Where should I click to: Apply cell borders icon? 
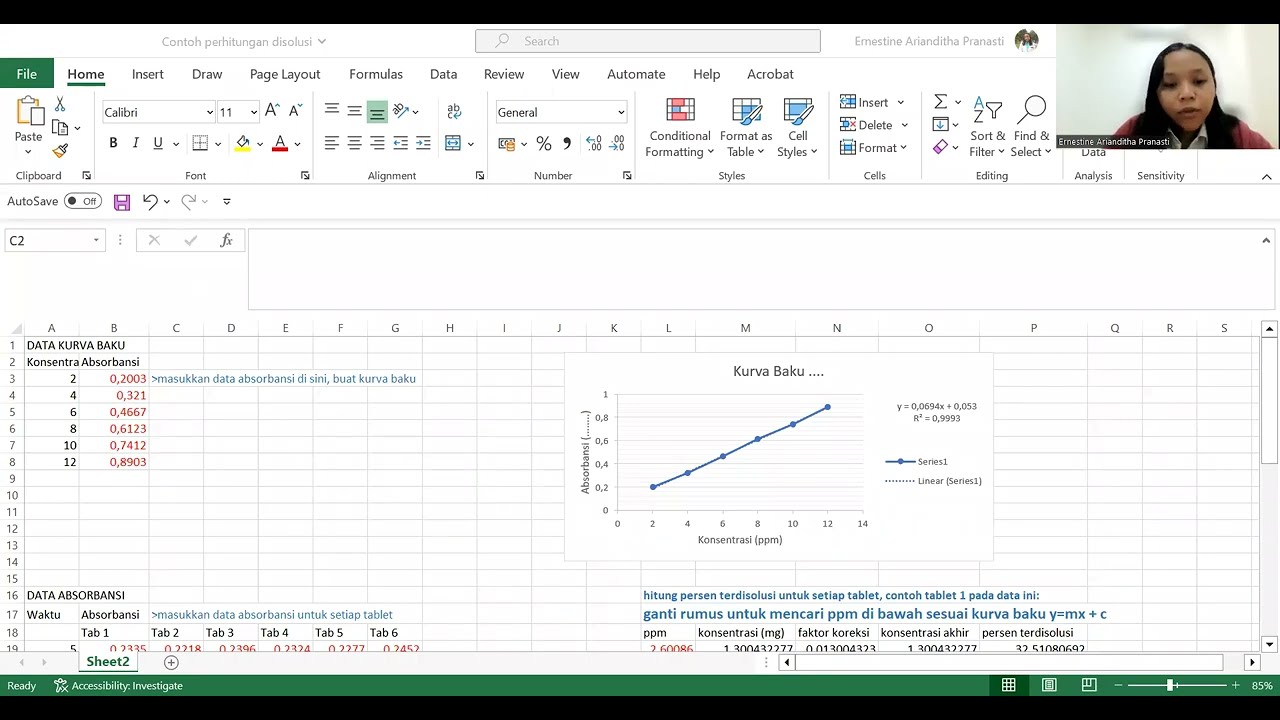[x=200, y=143]
